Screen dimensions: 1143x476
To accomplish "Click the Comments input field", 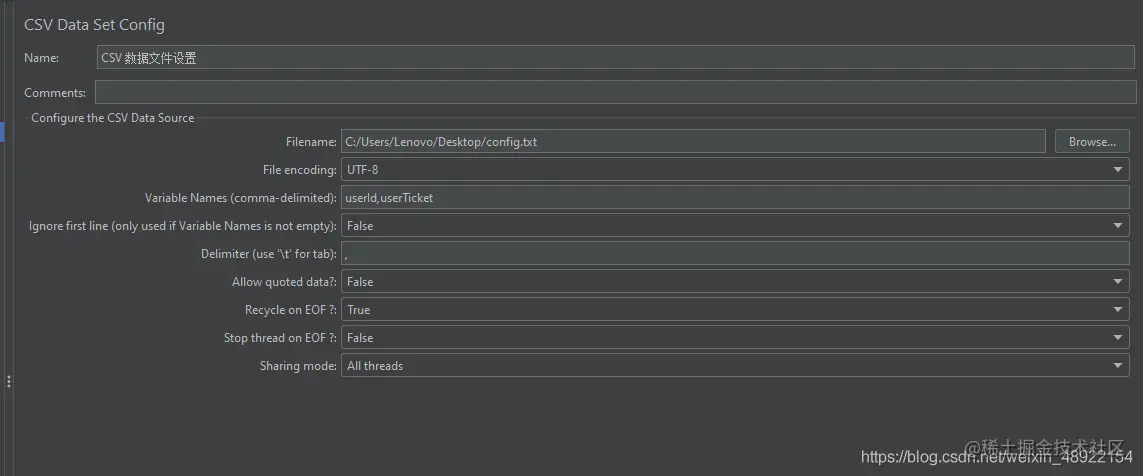I will click(x=616, y=93).
